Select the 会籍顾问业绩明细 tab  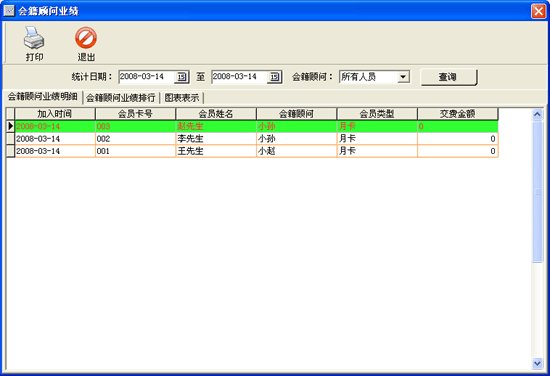pyautogui.click(x=42, y=97)
